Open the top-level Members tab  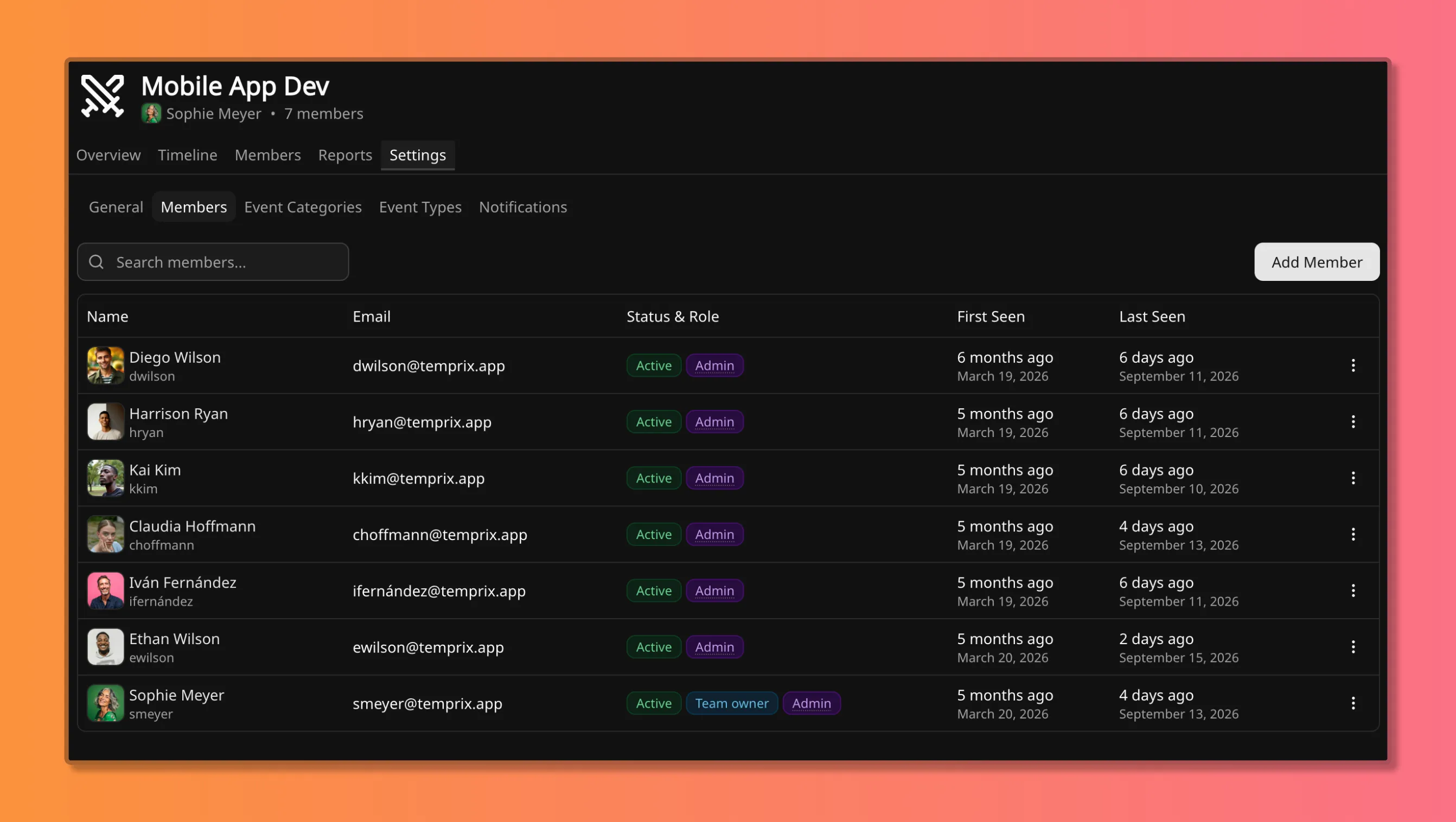[x=268, y=156]
